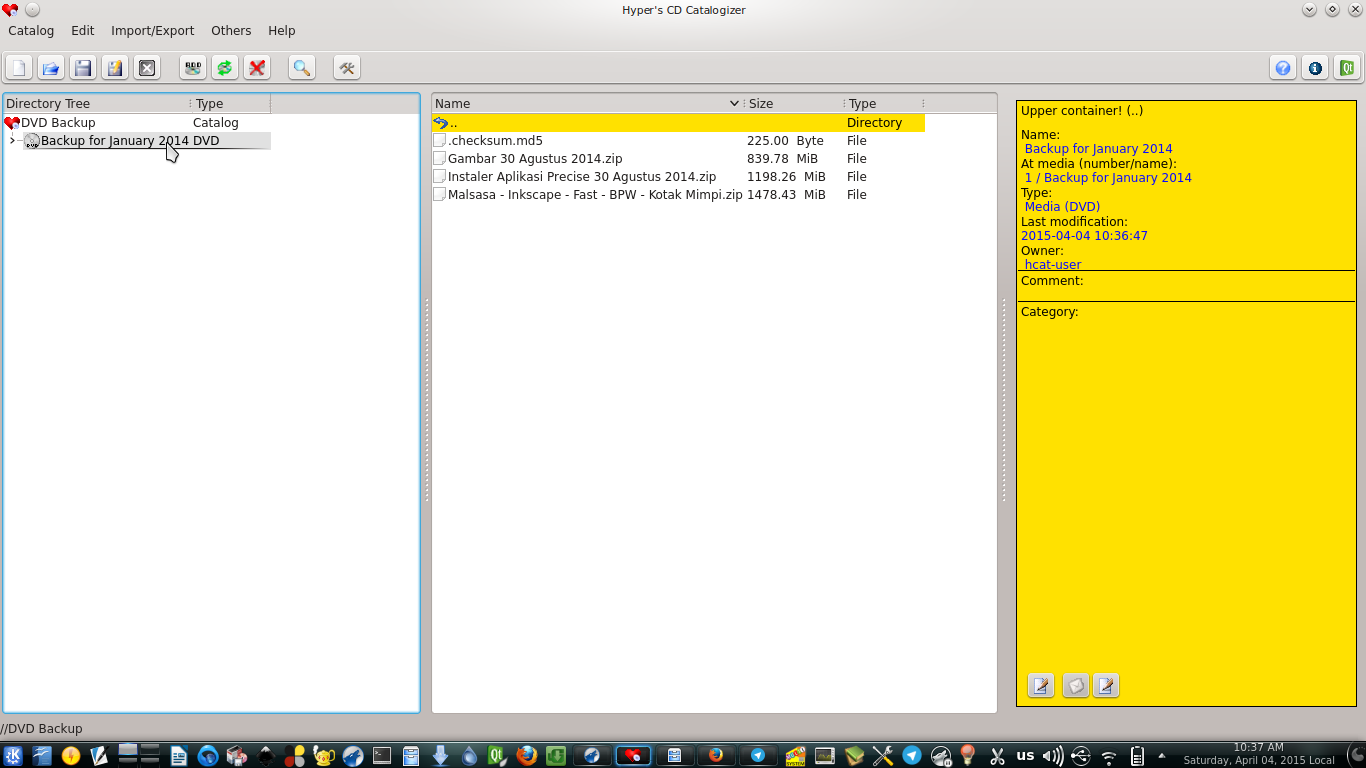The height and width of the screenshot is (768, 1366).
Task: Click the Save As floppy-with-pencil icon
Action: point(115,68)
